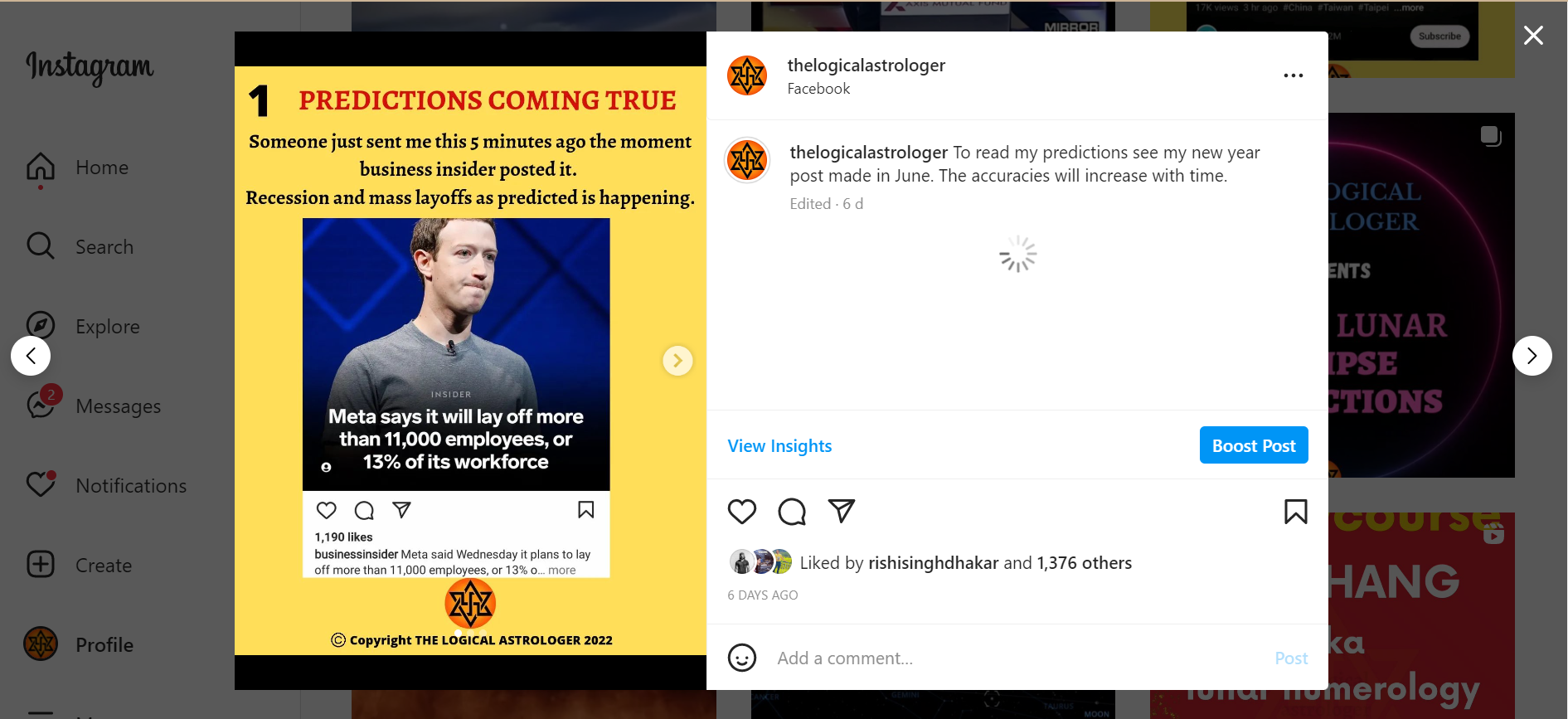Click the Notifications heart icon
The width and height of the screenshot is (1568, 719).
tap(41, 484)
